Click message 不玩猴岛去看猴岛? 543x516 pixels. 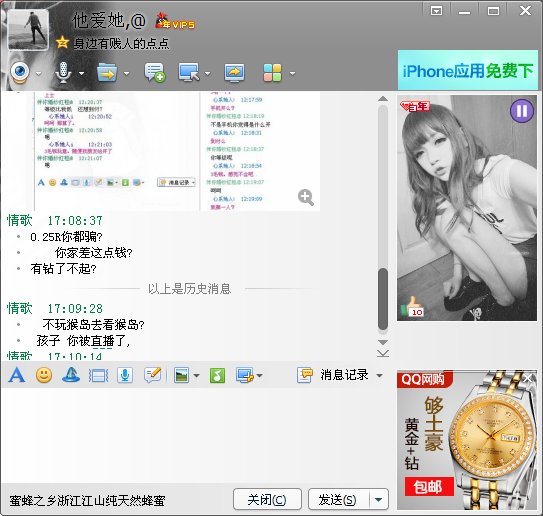pyautogui.click(x=94, y=324)
